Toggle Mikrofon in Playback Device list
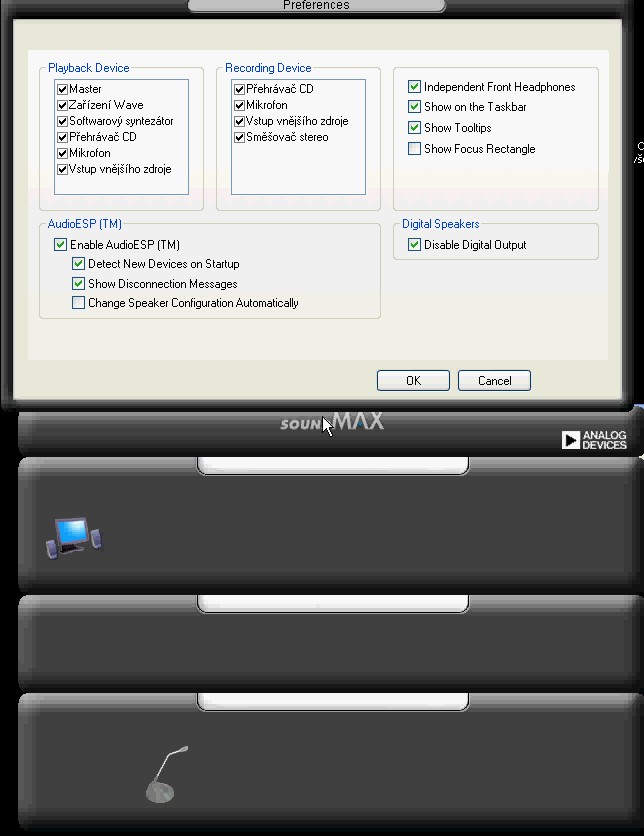The image size is (644, 836). pos(62,153)
